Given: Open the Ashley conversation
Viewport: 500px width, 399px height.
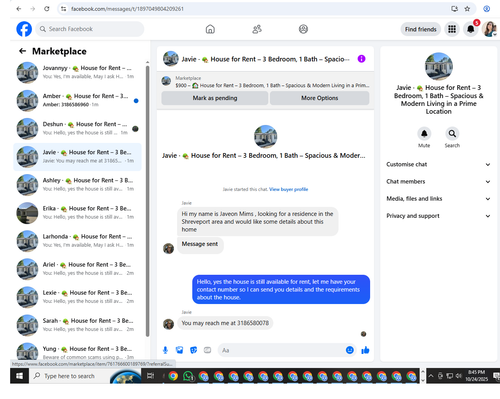Looking at the screenshot, I should pos(77,185).
